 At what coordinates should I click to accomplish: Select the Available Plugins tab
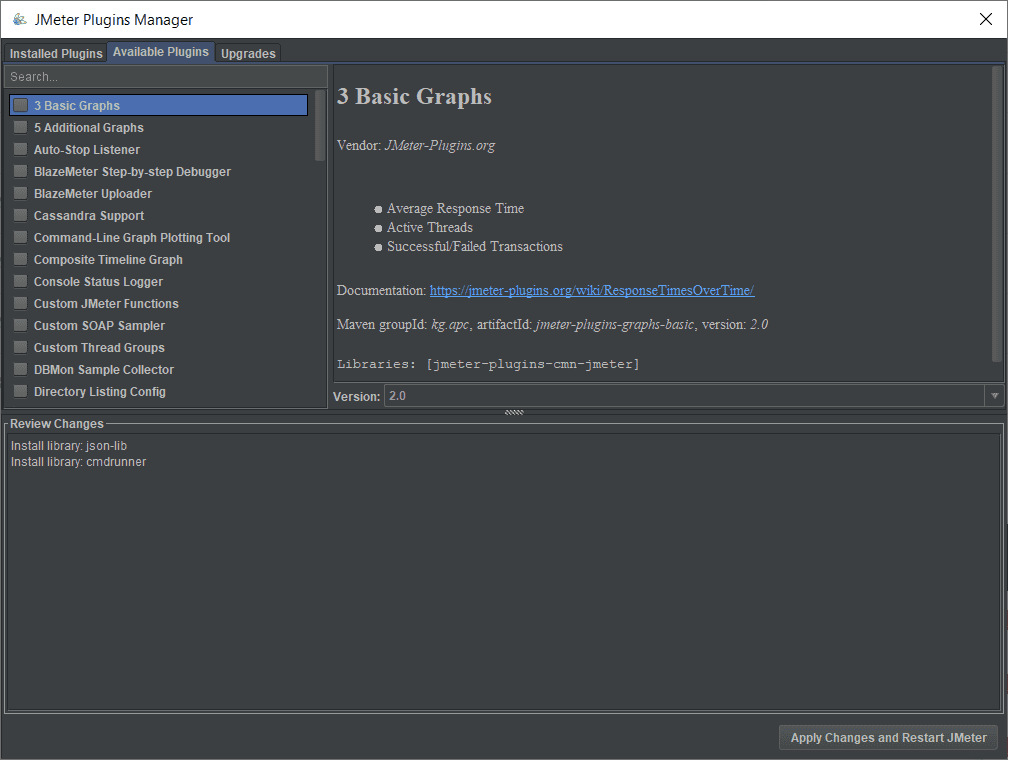click(x=161, y=52)
